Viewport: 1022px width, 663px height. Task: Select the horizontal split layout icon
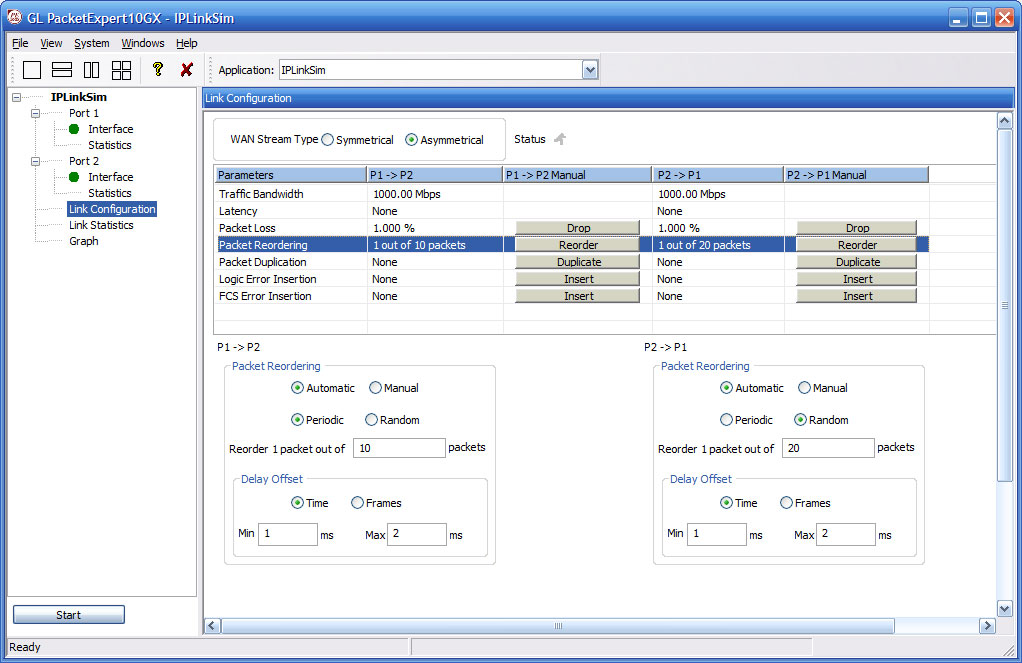point(62,70)
